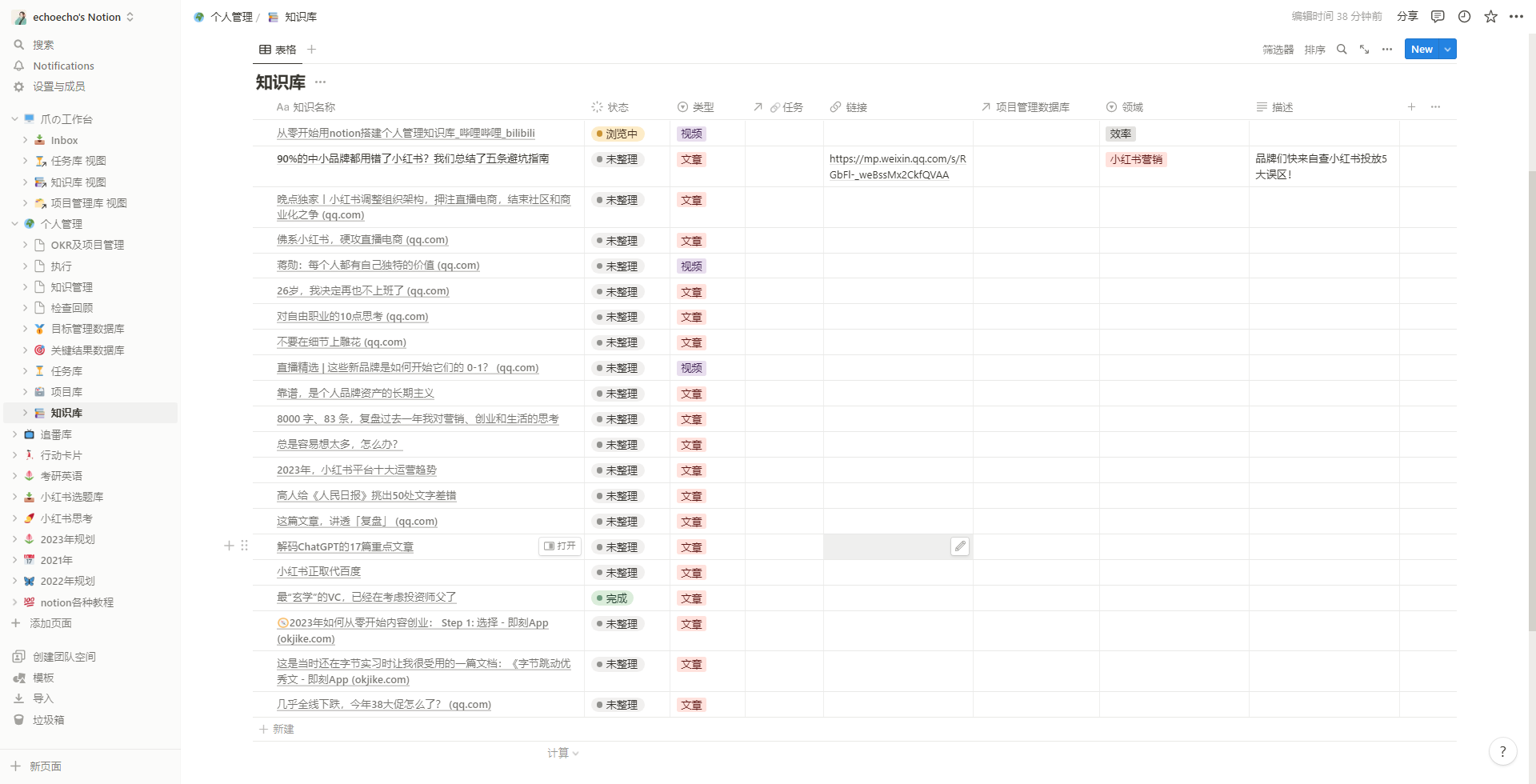The width and height of the screenshot is (1536, 784).
Task: Click the green 完成 status tag
Action: point(612,598)
